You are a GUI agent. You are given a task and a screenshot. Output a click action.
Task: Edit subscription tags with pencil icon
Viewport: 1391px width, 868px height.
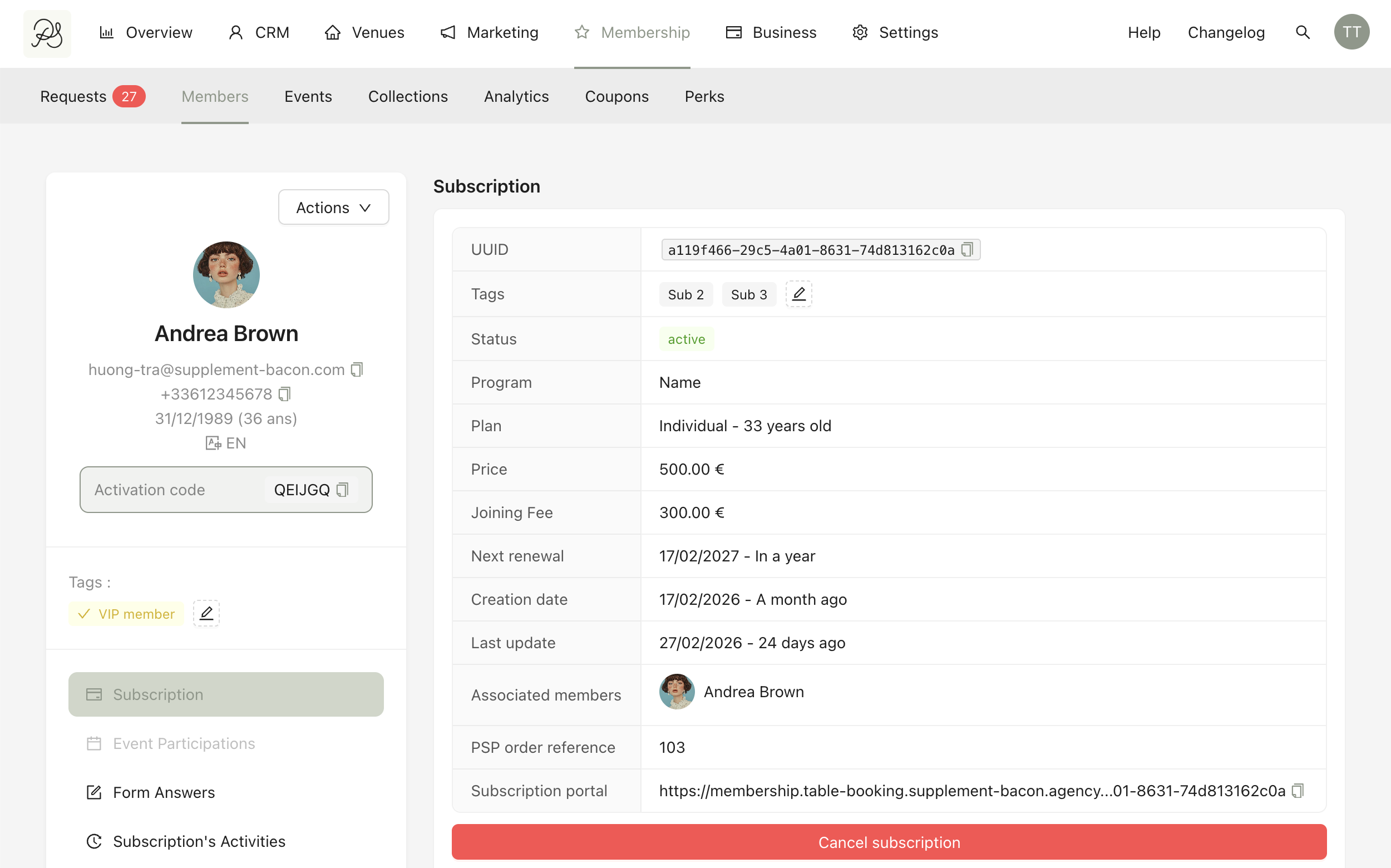point(798,294)
